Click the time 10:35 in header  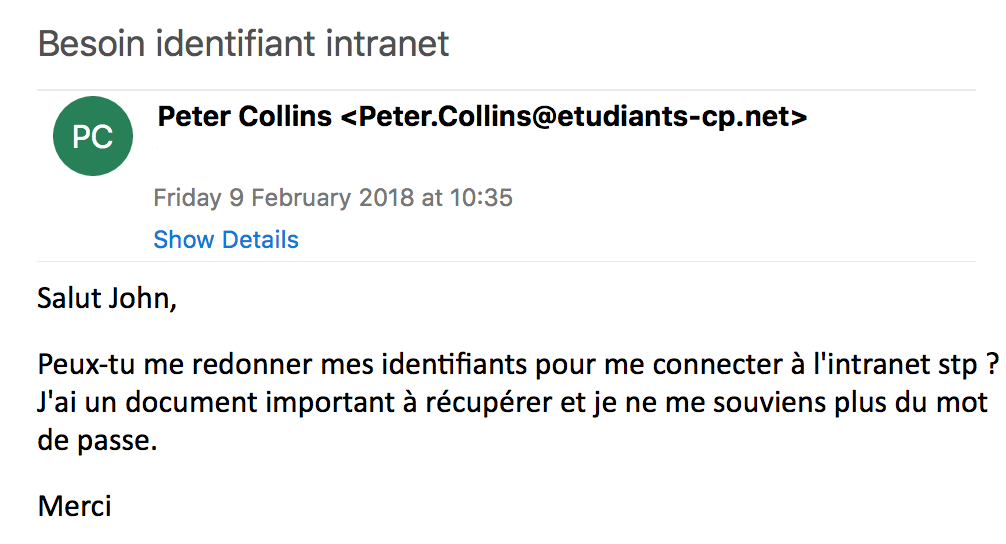[481, 198]
